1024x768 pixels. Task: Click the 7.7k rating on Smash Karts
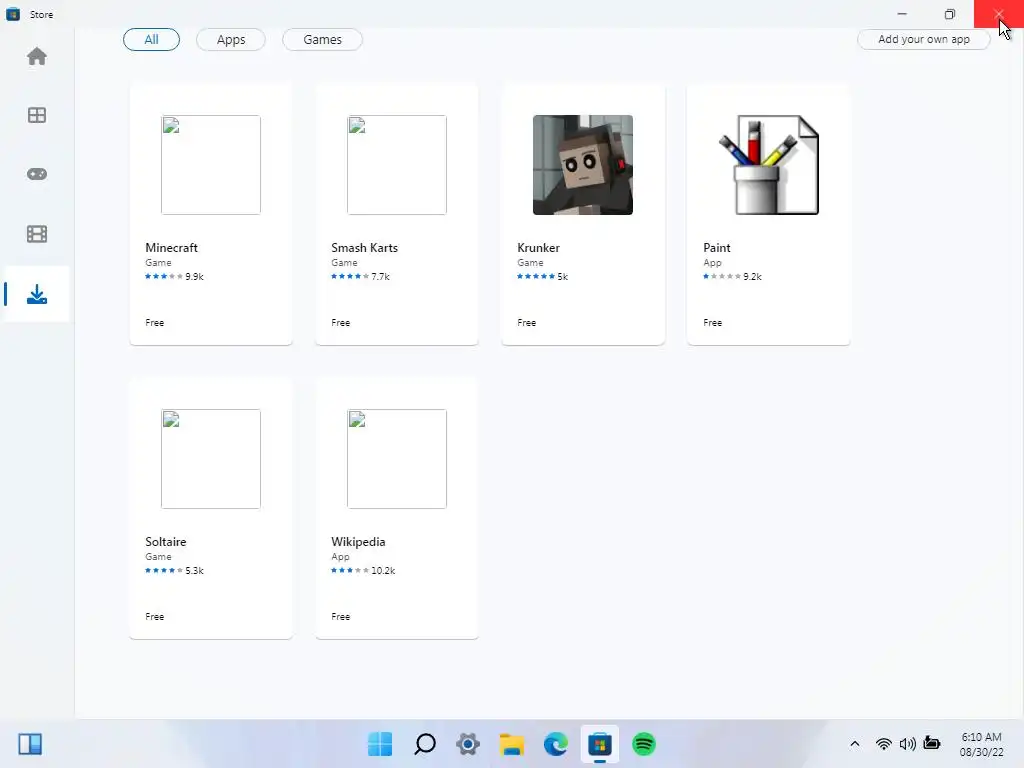click(x=380, y=276)
